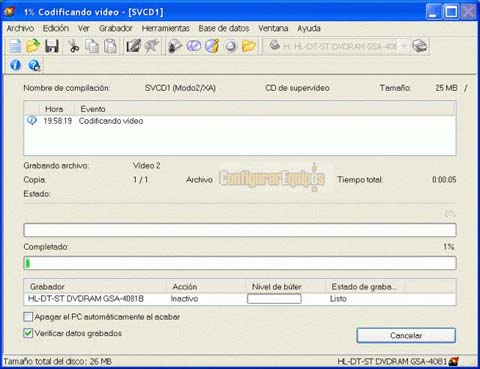Open the Ventana menu
The height and width of the screenshot is (369, 480).
pyautogui.click(x=273, y=28)
